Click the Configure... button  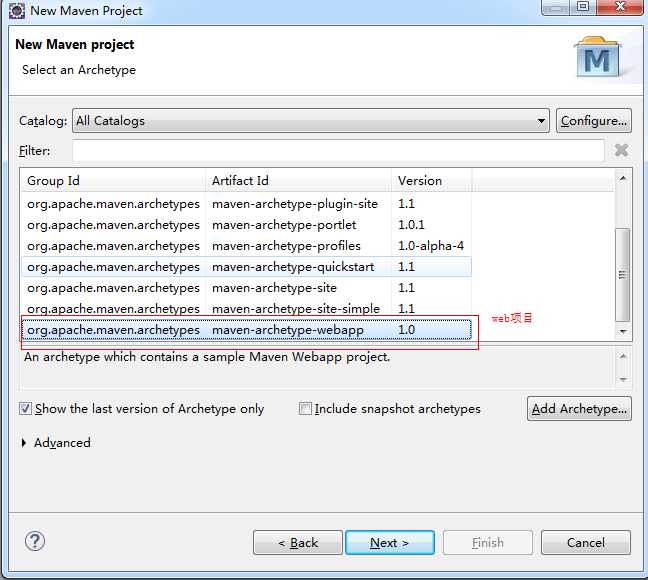point(593,121)
